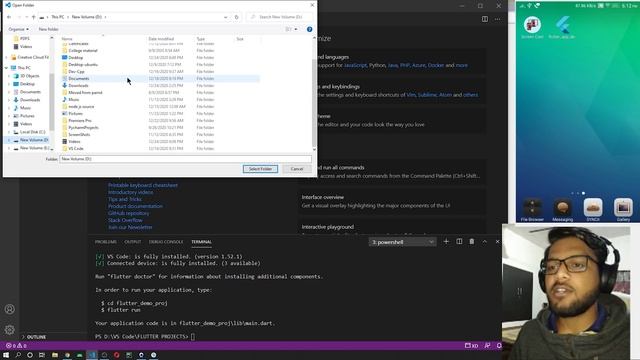Viewport: 640px width, 360px height.
Task: Expand New Volume (D:) tree node
Action: (x=9, y=140)
